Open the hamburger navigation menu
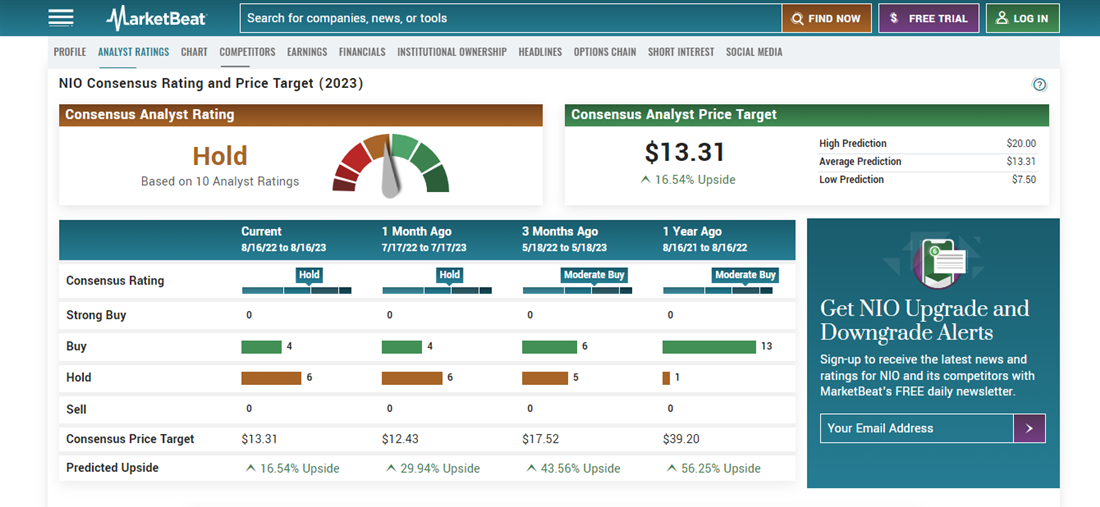1100x507 pixels. pyautogui.click(x=61, y=18)
